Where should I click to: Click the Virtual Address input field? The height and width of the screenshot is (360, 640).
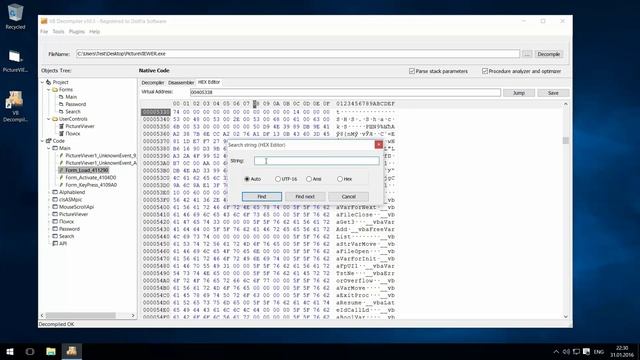click(345, 93)
